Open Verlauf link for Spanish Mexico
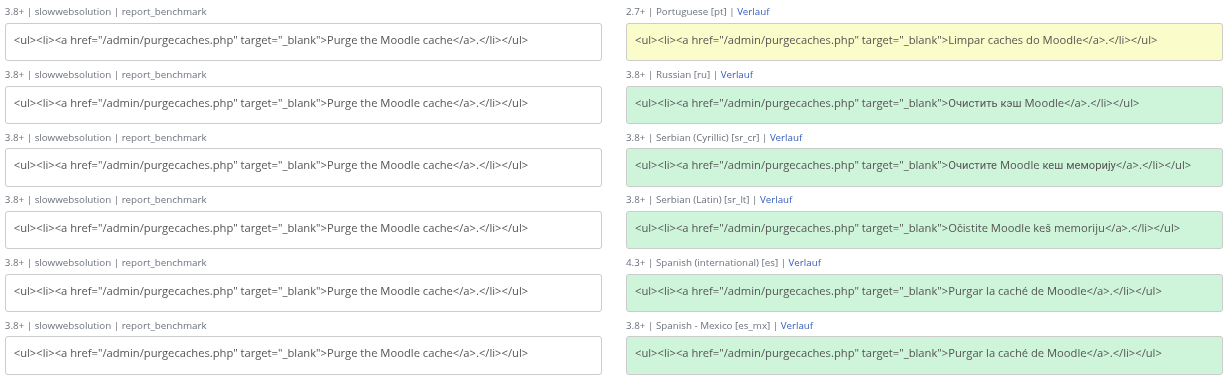 pos(797,326)
